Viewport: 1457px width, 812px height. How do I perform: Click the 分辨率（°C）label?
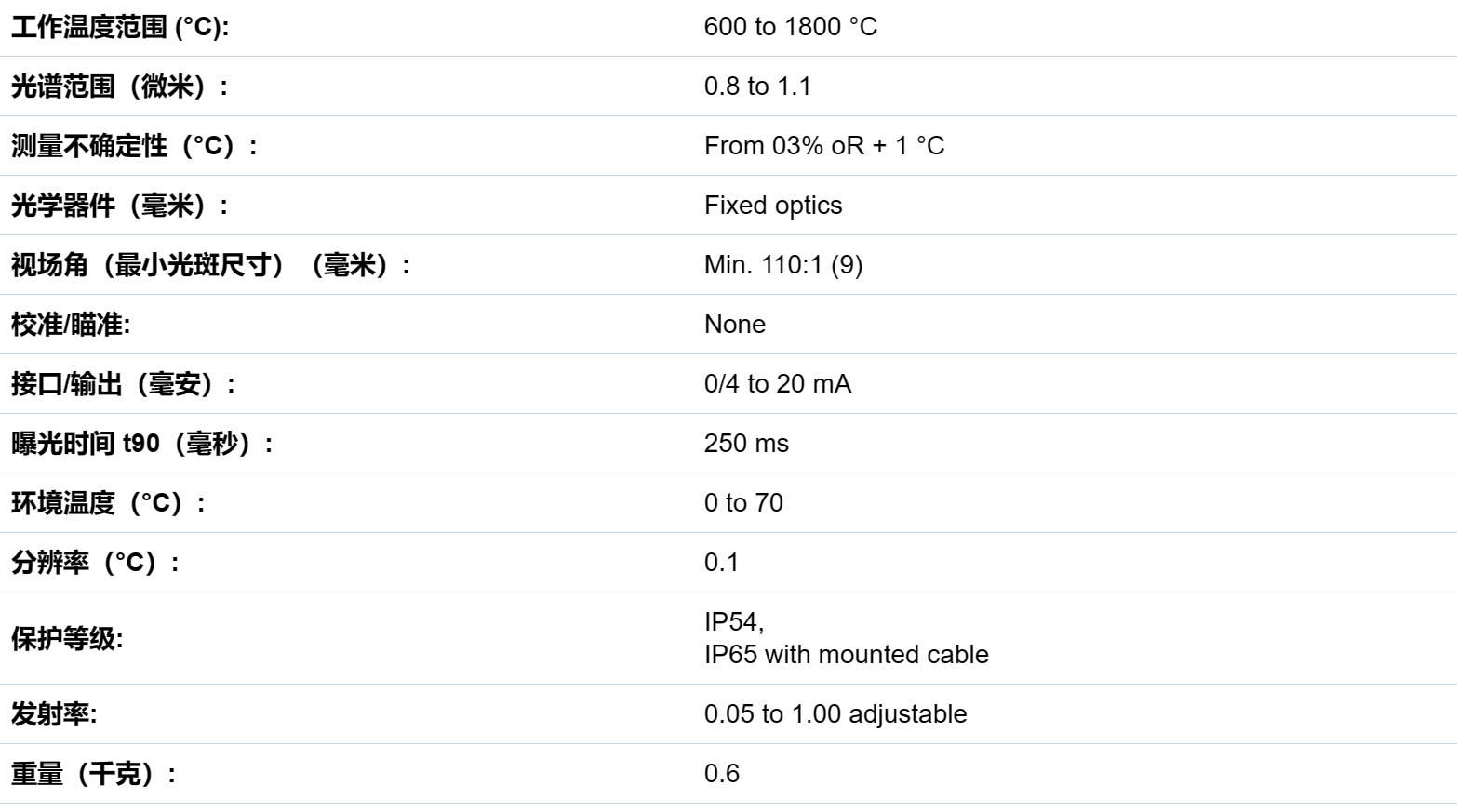[x=95, y=563]
